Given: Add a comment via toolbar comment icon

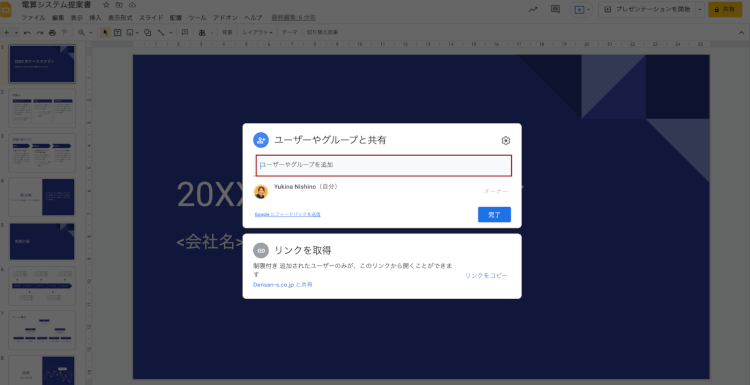Looking at the screenshot, I should tap(185, 33).
